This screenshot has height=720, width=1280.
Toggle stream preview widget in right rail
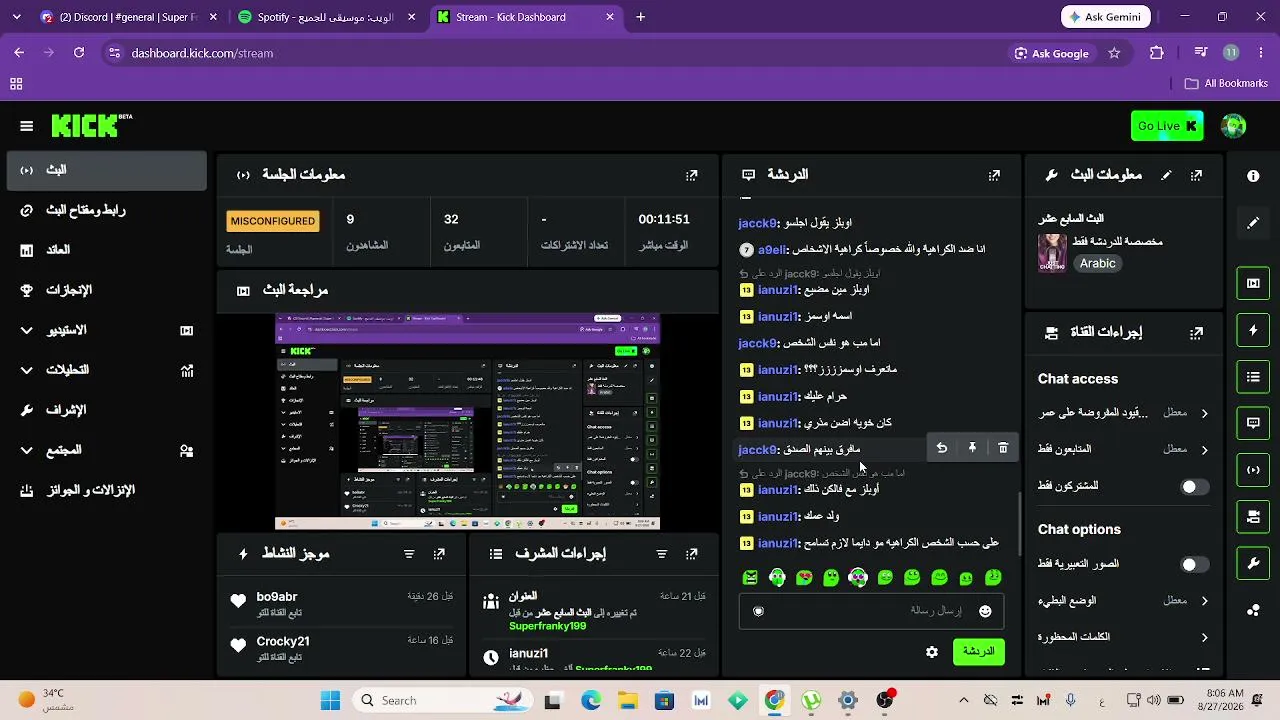pyautogui.click(x=1253, y=283)
